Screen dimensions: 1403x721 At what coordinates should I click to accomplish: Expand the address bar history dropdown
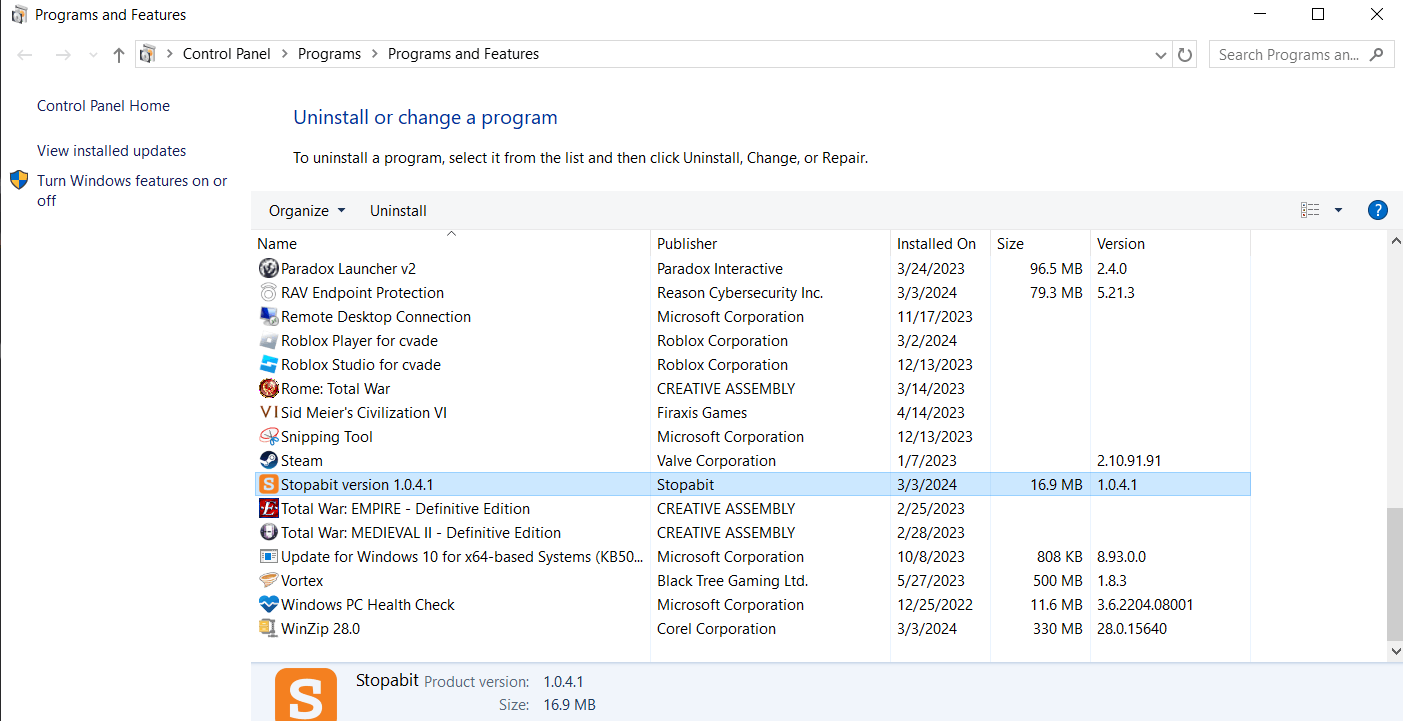[x=1161, y=55]
